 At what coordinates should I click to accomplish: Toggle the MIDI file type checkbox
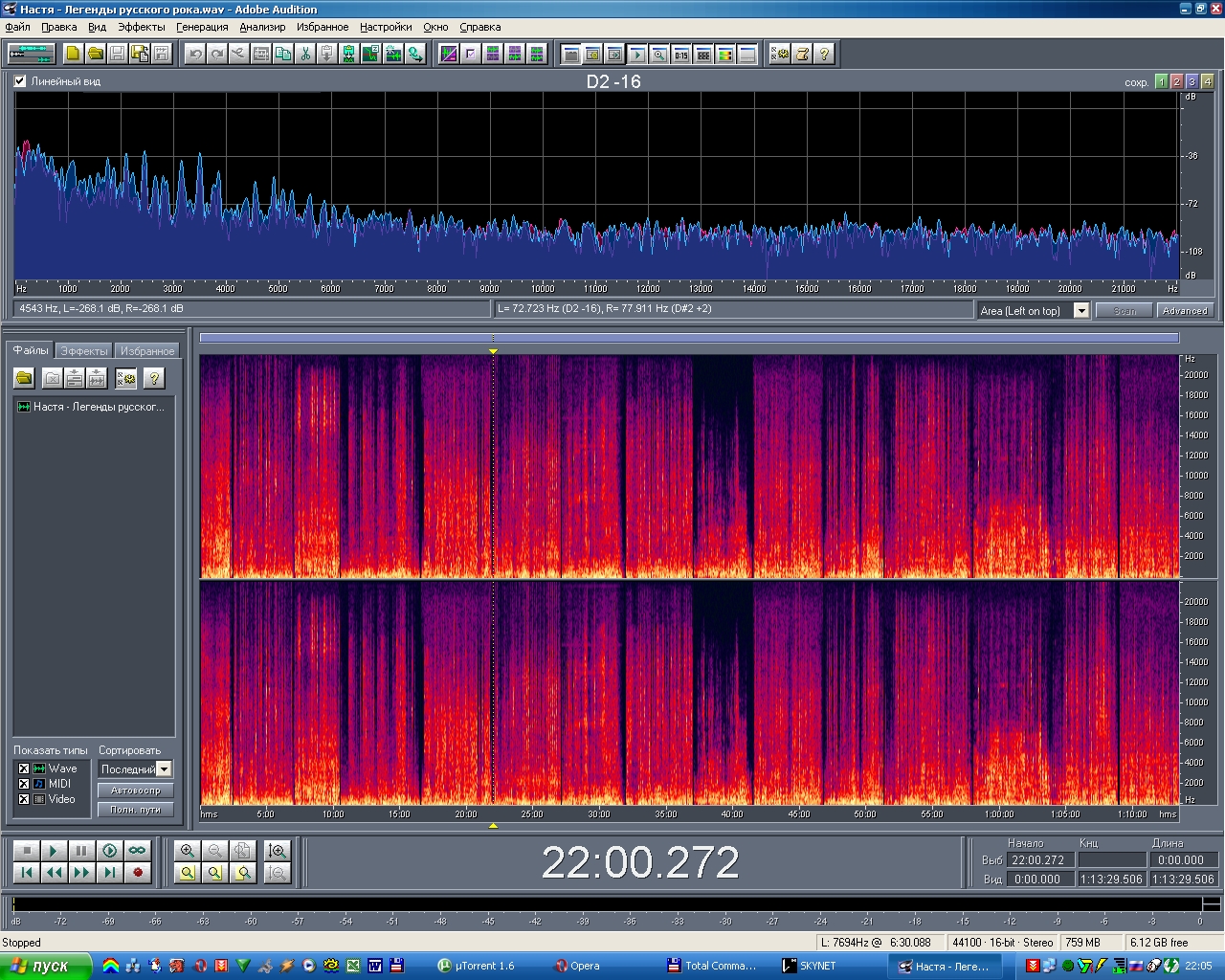pyautogui.click(x=24, y=784)
